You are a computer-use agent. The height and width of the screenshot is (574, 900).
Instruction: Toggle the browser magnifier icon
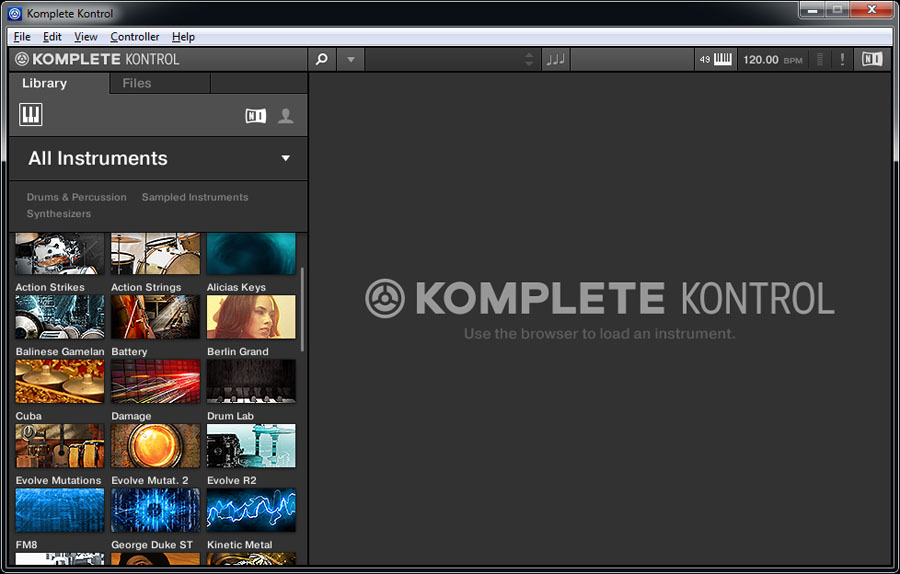(321, 59)
